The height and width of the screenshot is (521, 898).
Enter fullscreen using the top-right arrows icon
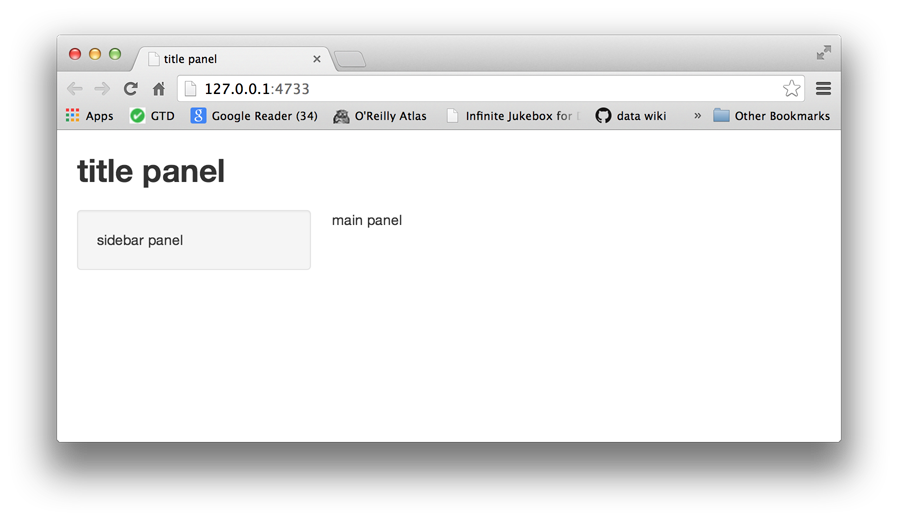coord(823,53)
